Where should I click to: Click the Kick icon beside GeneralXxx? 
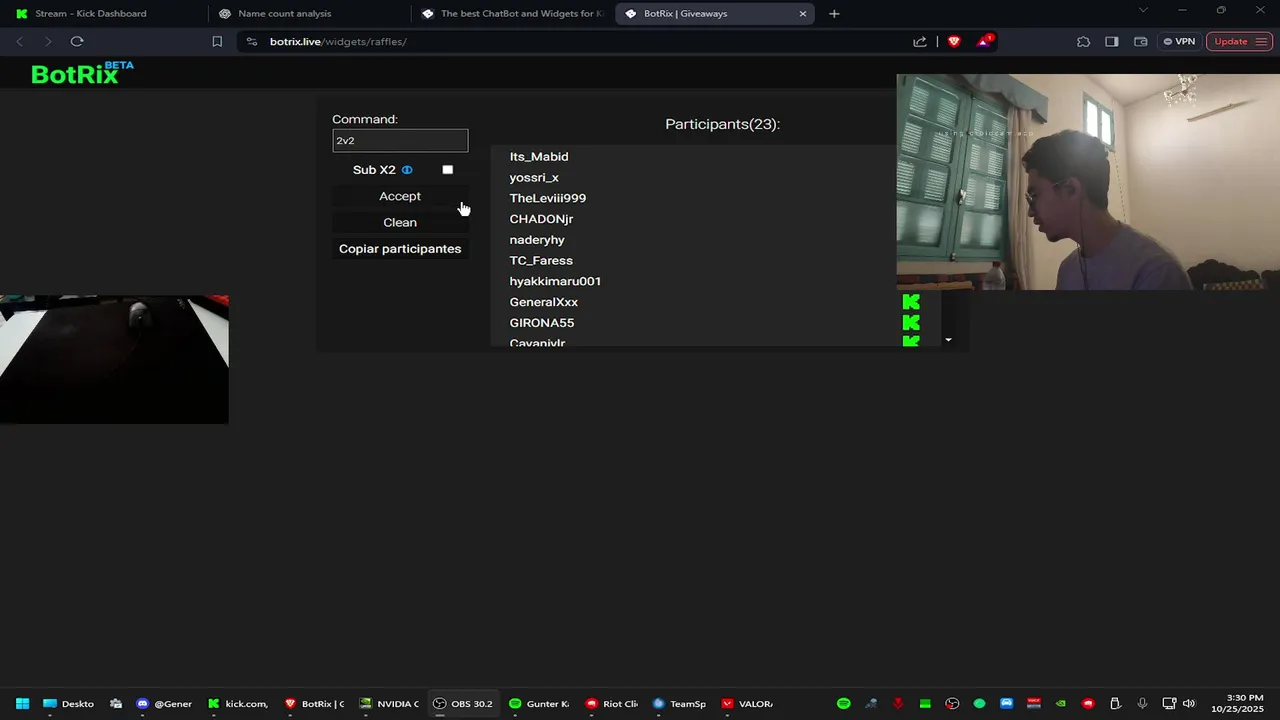point(911,302)
